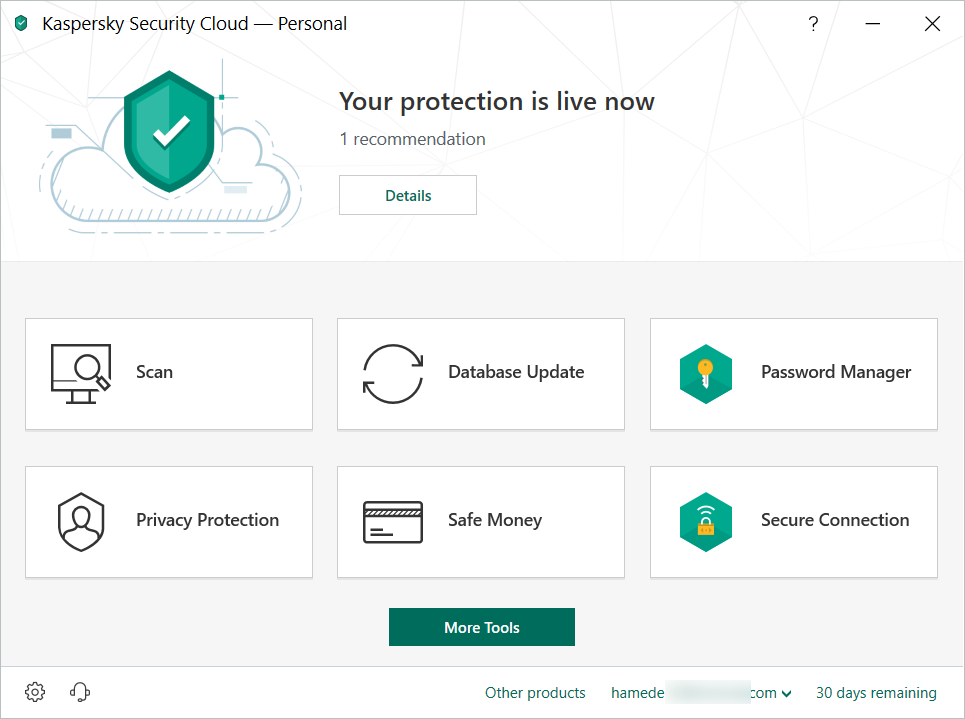Viewport: 965px width, 719px height.
Task: Open the Other products link
Action: (535, 693)
